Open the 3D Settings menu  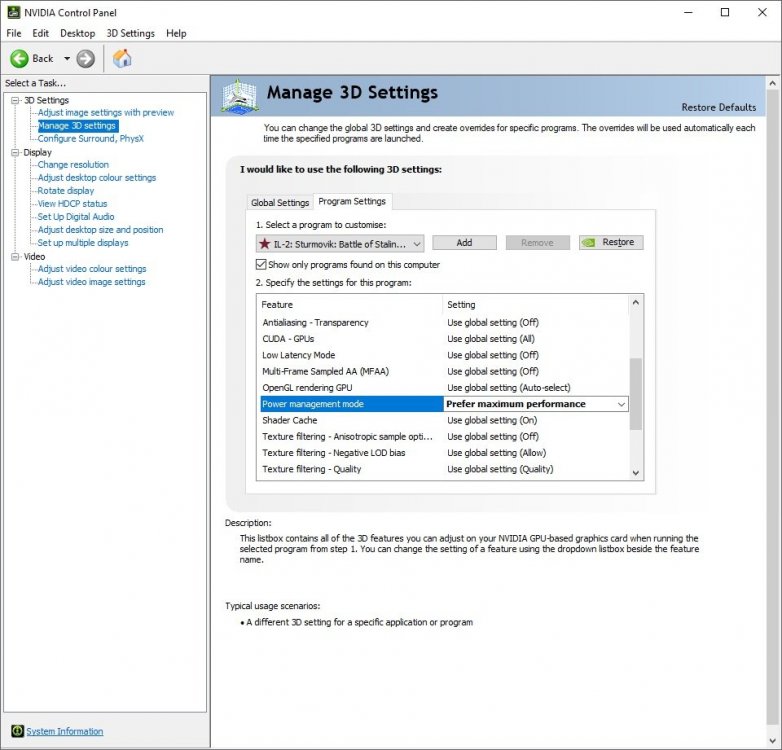130,33
